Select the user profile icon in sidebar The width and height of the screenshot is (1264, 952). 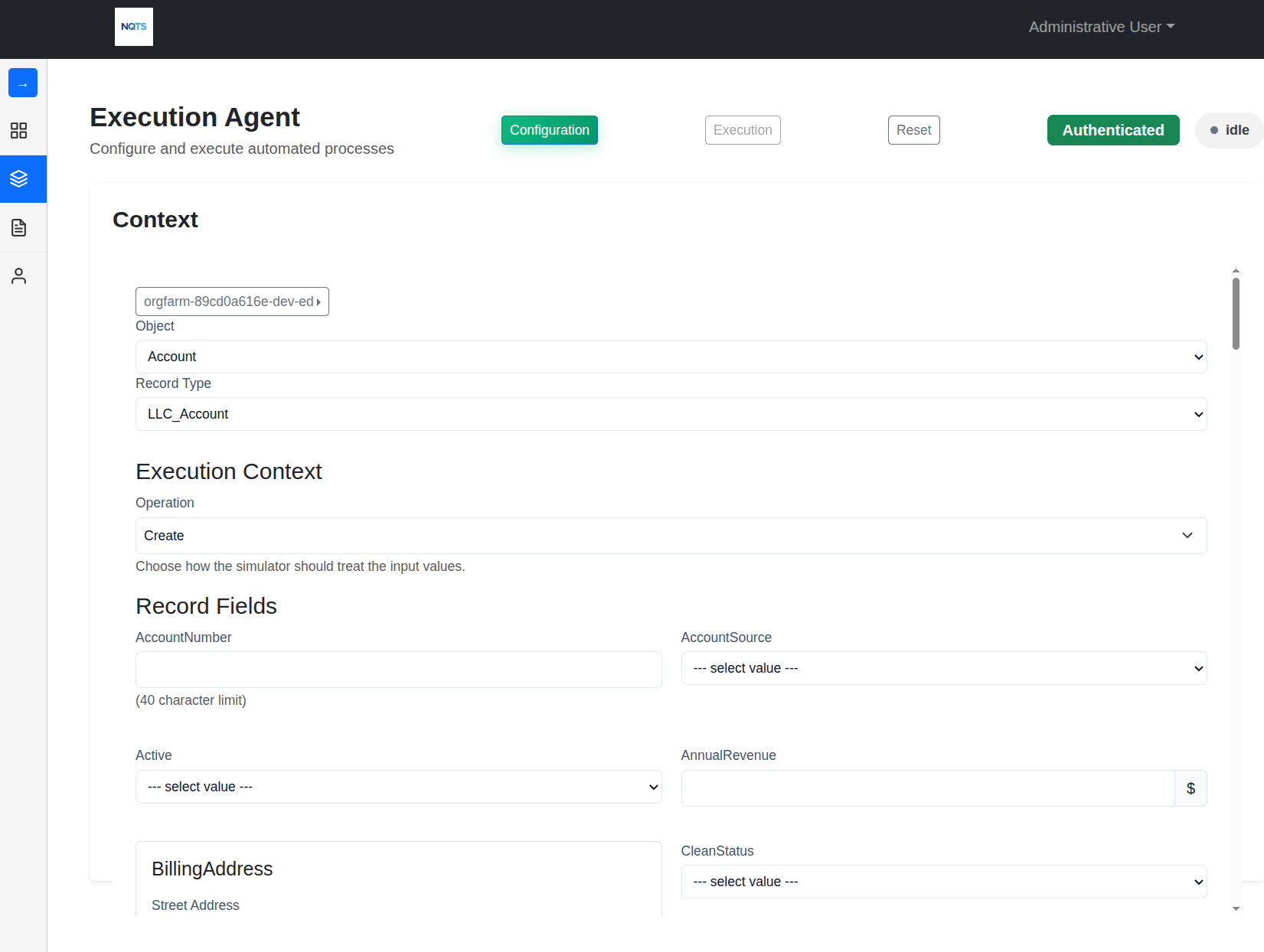coord(19,275)
